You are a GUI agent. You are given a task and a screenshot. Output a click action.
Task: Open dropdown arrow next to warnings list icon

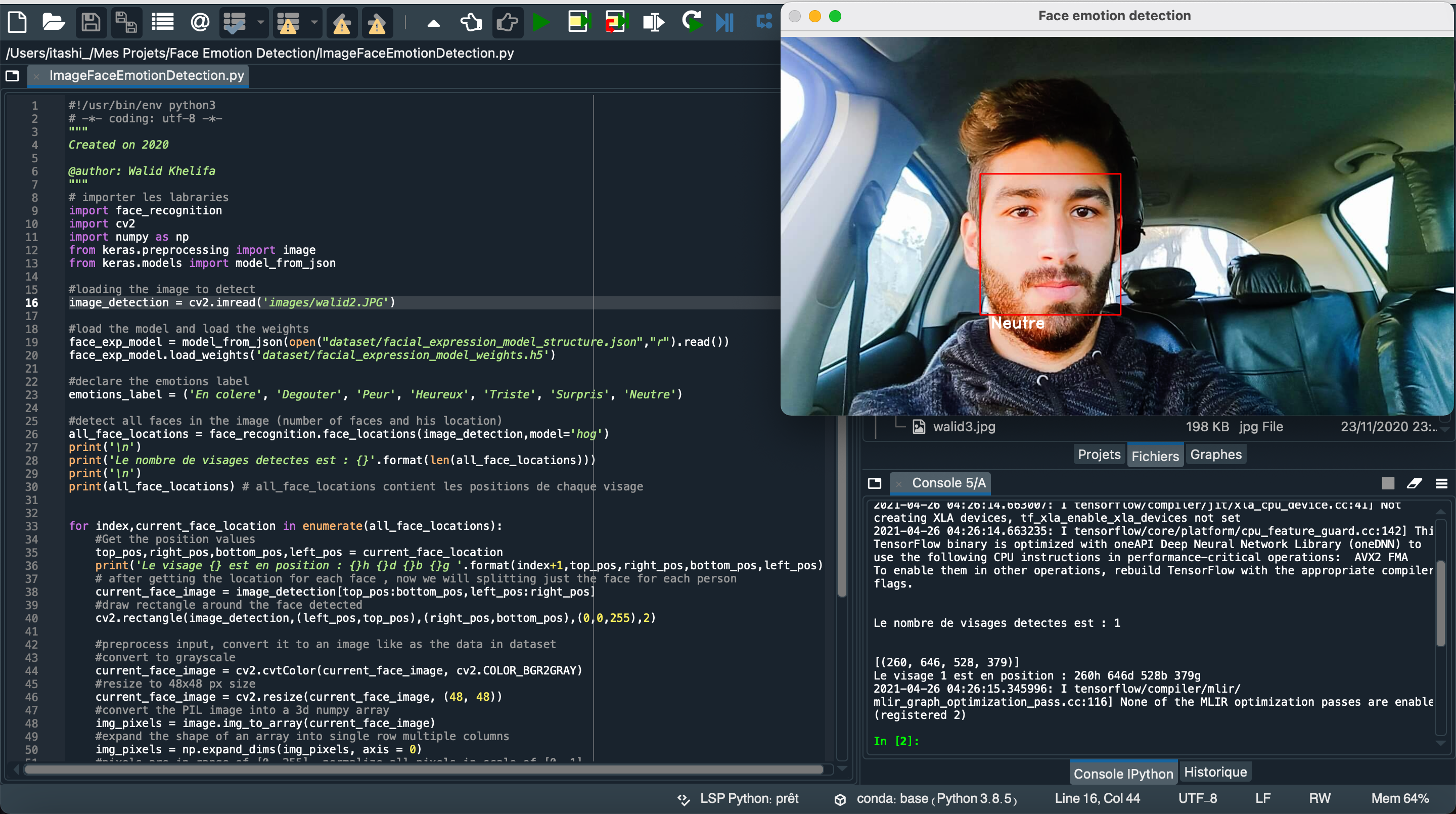pos(314,23)
